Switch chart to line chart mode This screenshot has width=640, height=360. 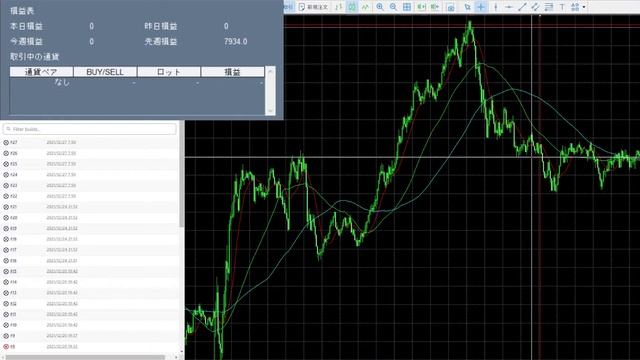coord(365,7)
